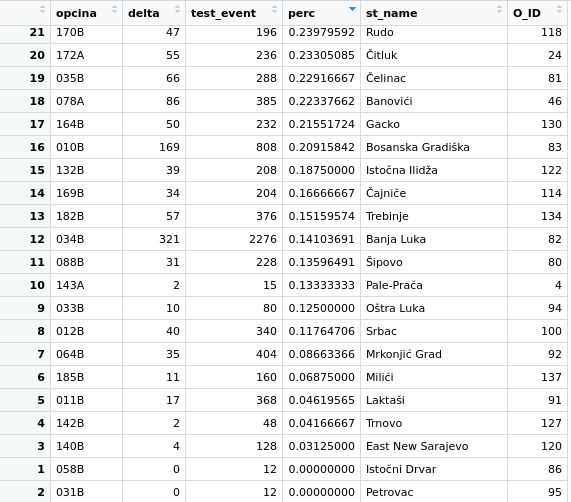This screenshot has width=571, height=502.
Task: Sort by row index column arrows
Action: coord(42,9)
